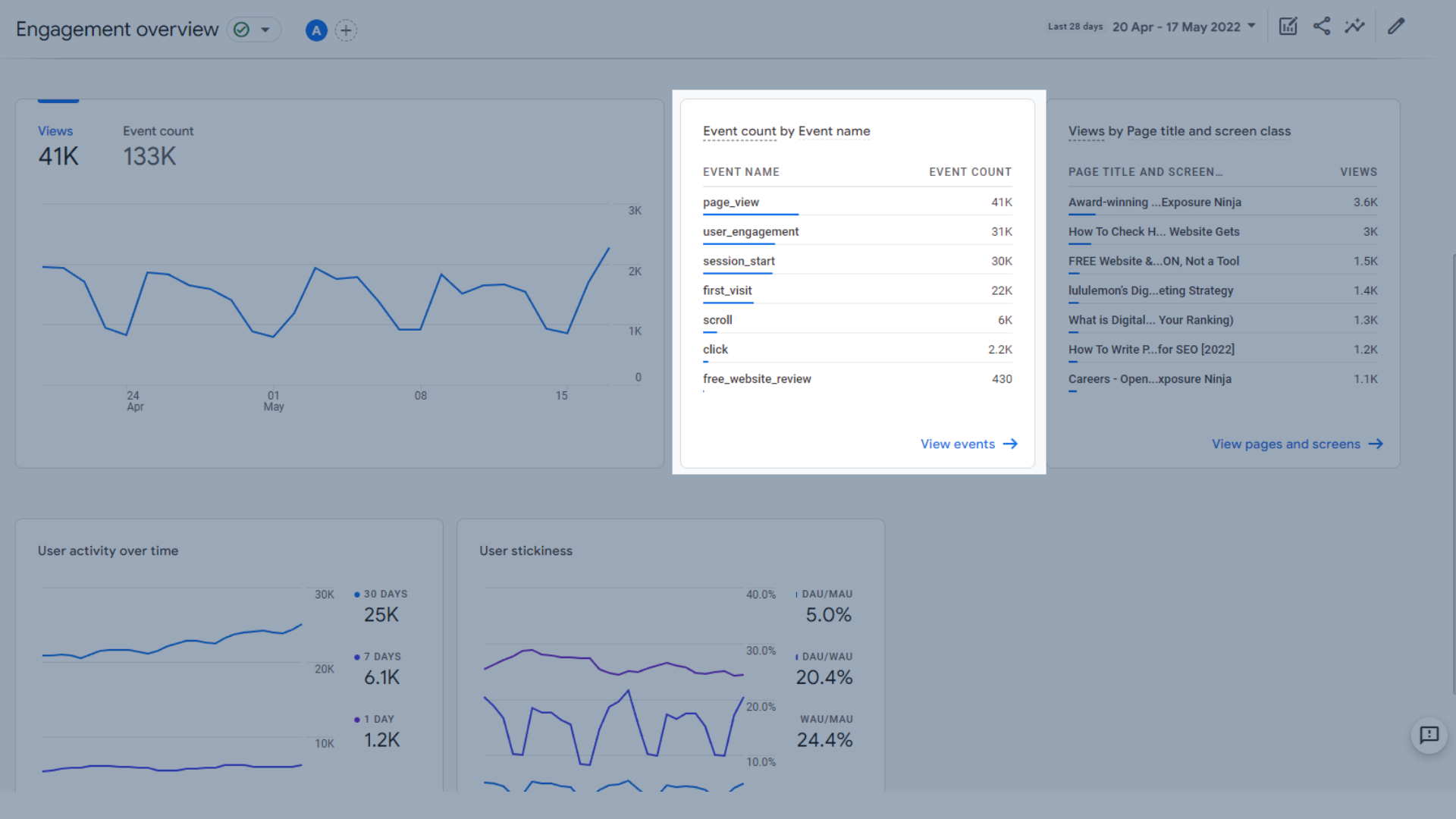Viewport: 1456px width, 819px height.
Task: Expand the Page title and screen class view
Action: click(x=1296, y=444)
